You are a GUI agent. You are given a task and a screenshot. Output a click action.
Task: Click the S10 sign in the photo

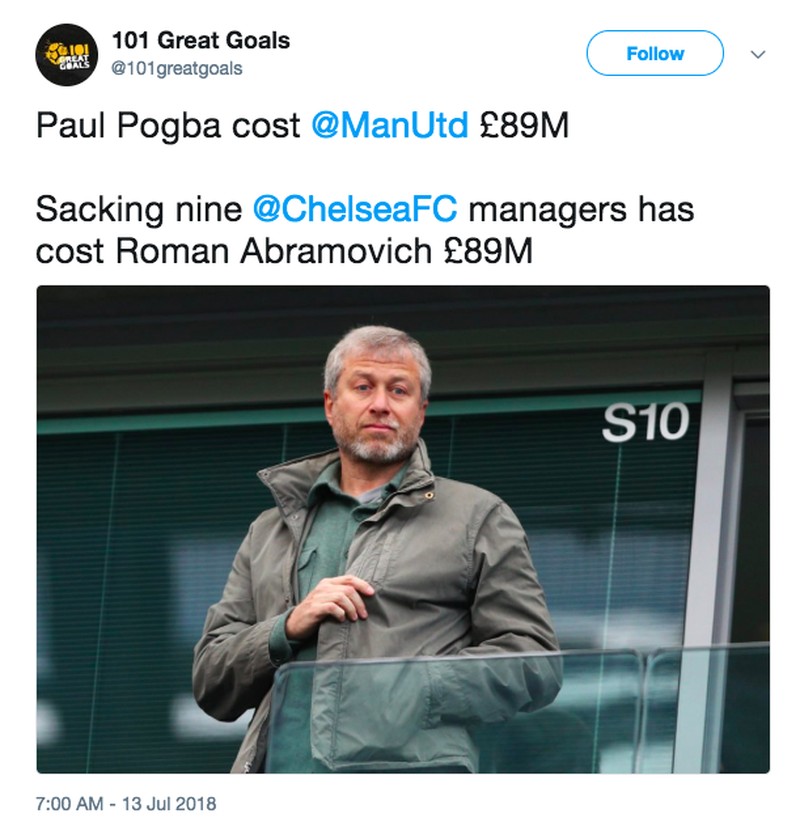pos(645,424)
